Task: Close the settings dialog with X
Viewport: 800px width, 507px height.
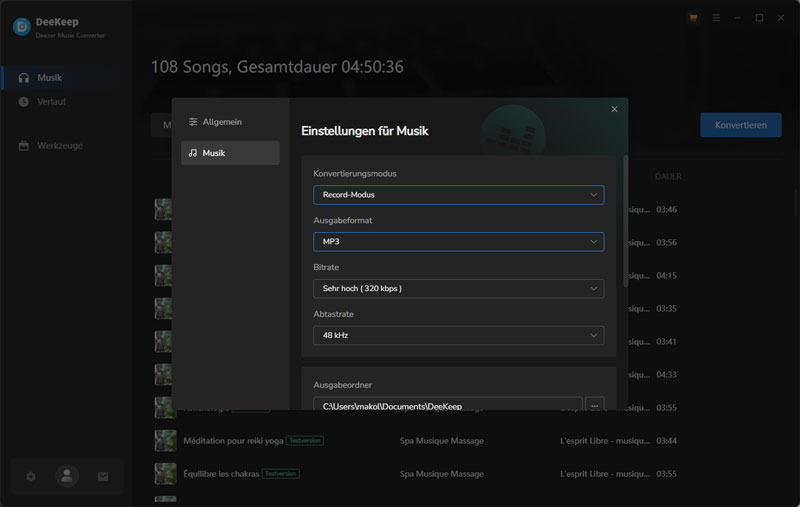Action: coord(614,109)
